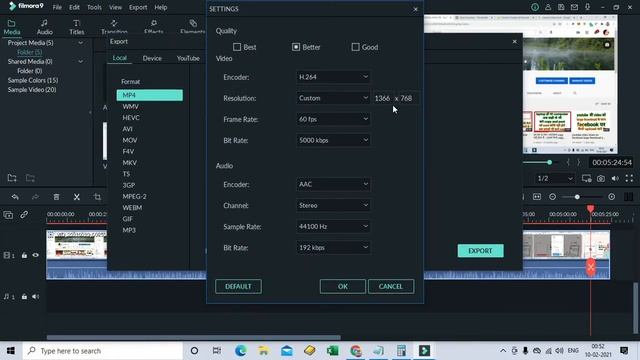The height and width of the screenshot is (360, 640).
Task: Switch to the Device tab in Export
Action: (152, 58)
